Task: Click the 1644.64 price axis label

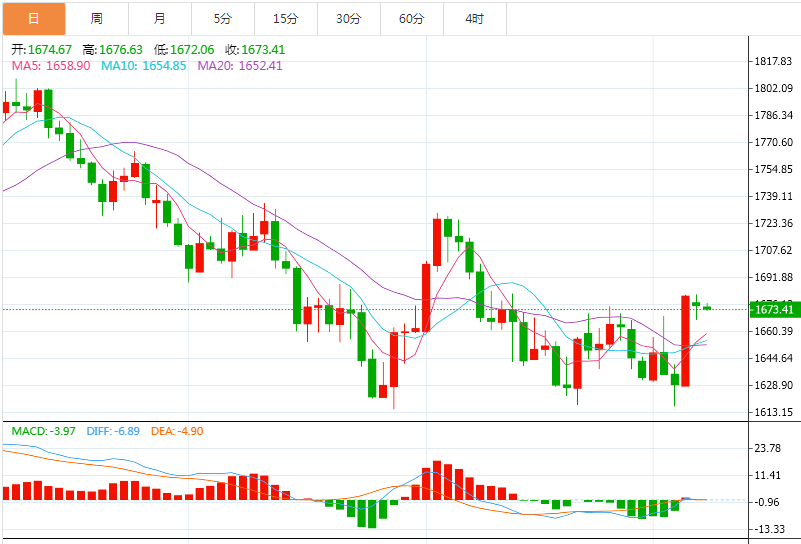Action: 773,358
